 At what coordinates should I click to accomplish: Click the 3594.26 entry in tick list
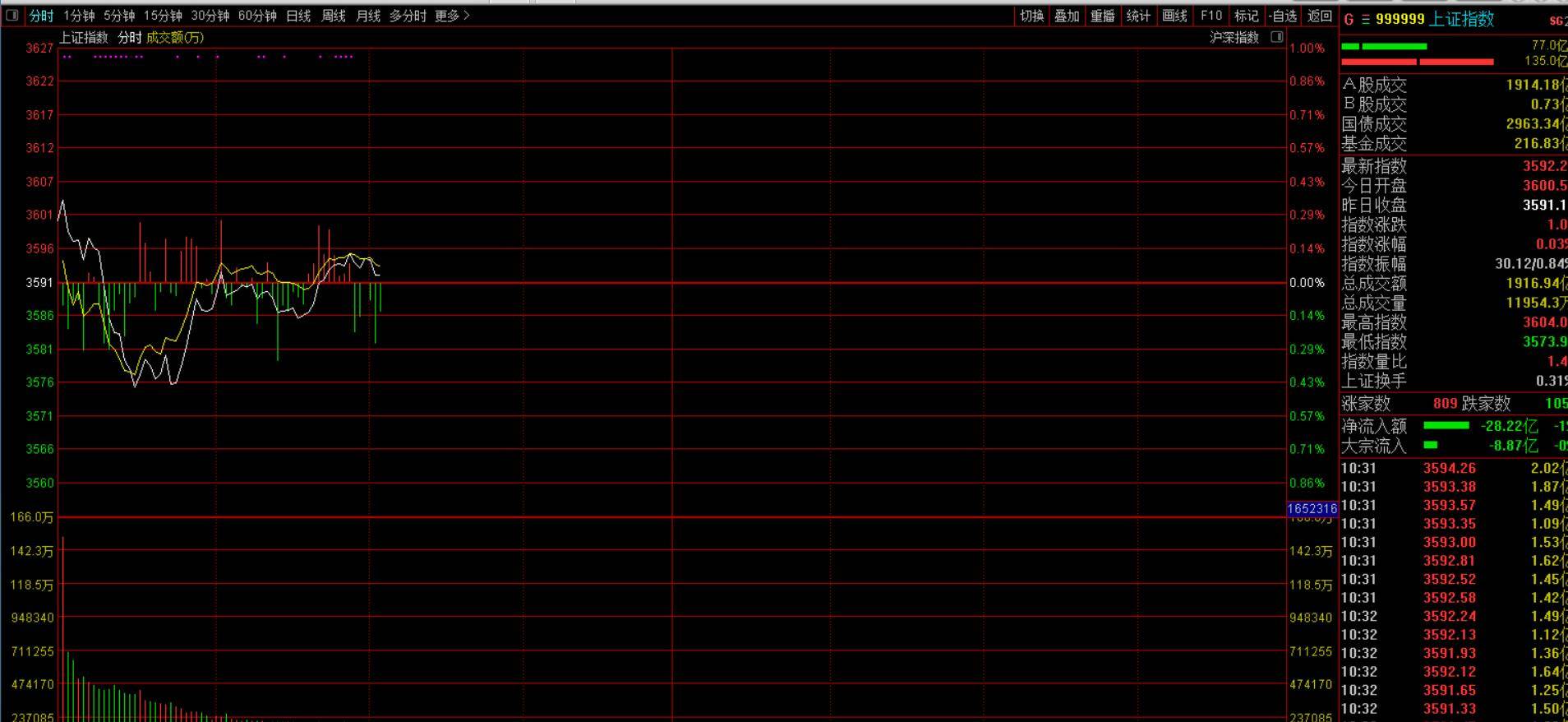1450,468
